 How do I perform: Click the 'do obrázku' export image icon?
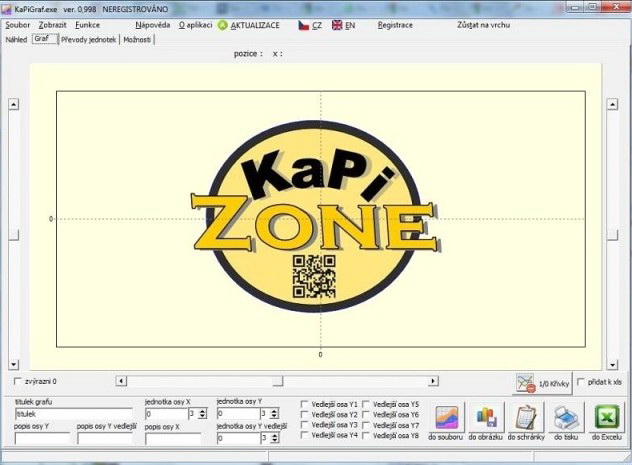[486, 417]
